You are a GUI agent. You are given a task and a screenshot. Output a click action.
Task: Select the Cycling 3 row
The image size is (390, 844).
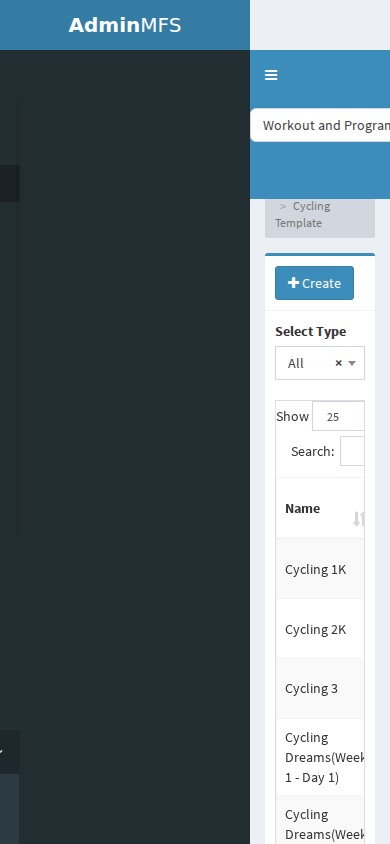point(320,688)
